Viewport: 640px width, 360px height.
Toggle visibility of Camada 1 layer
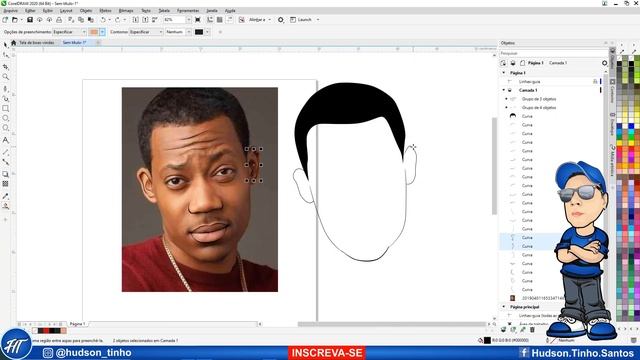[510, 90]
